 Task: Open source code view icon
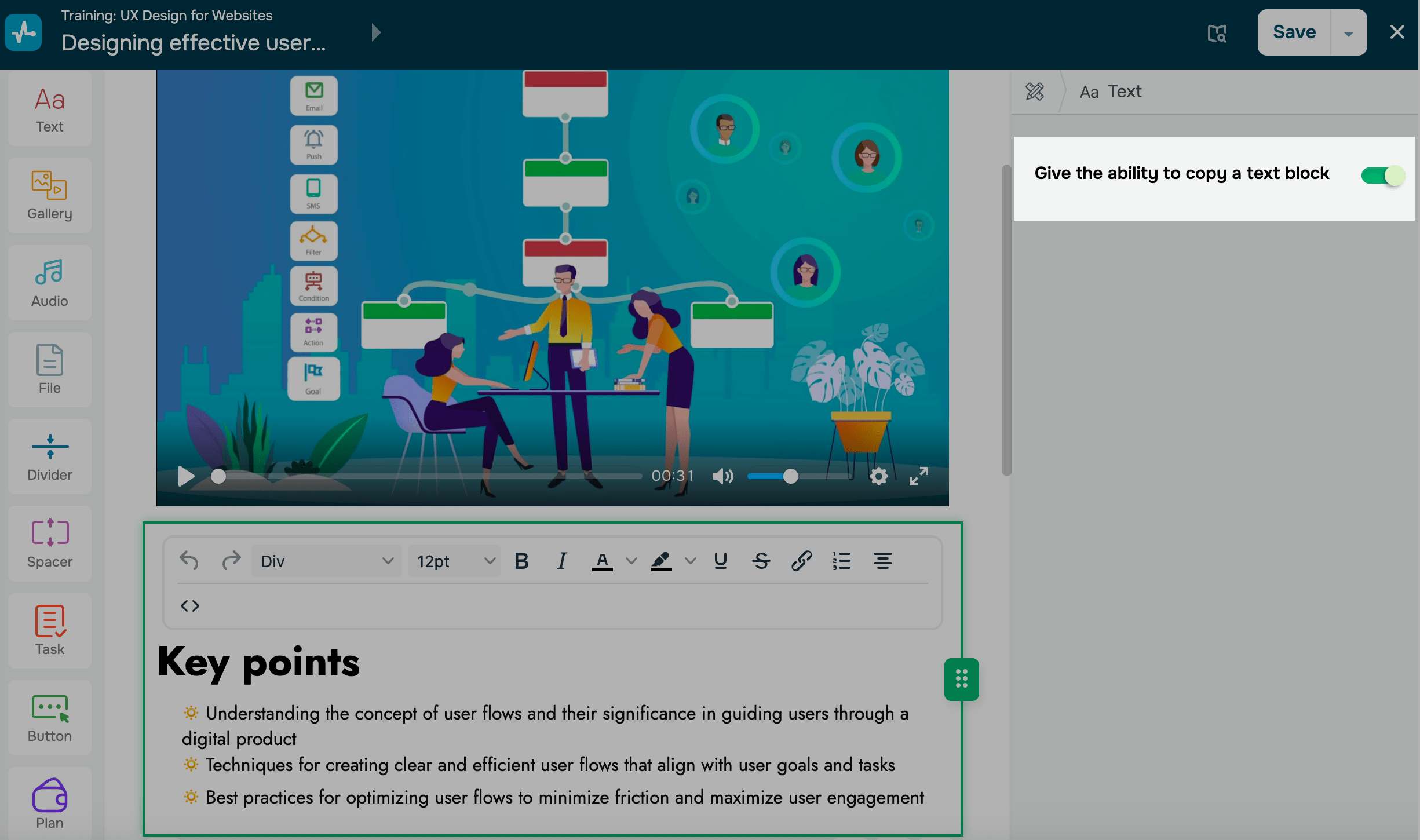(x=190, y=606)
